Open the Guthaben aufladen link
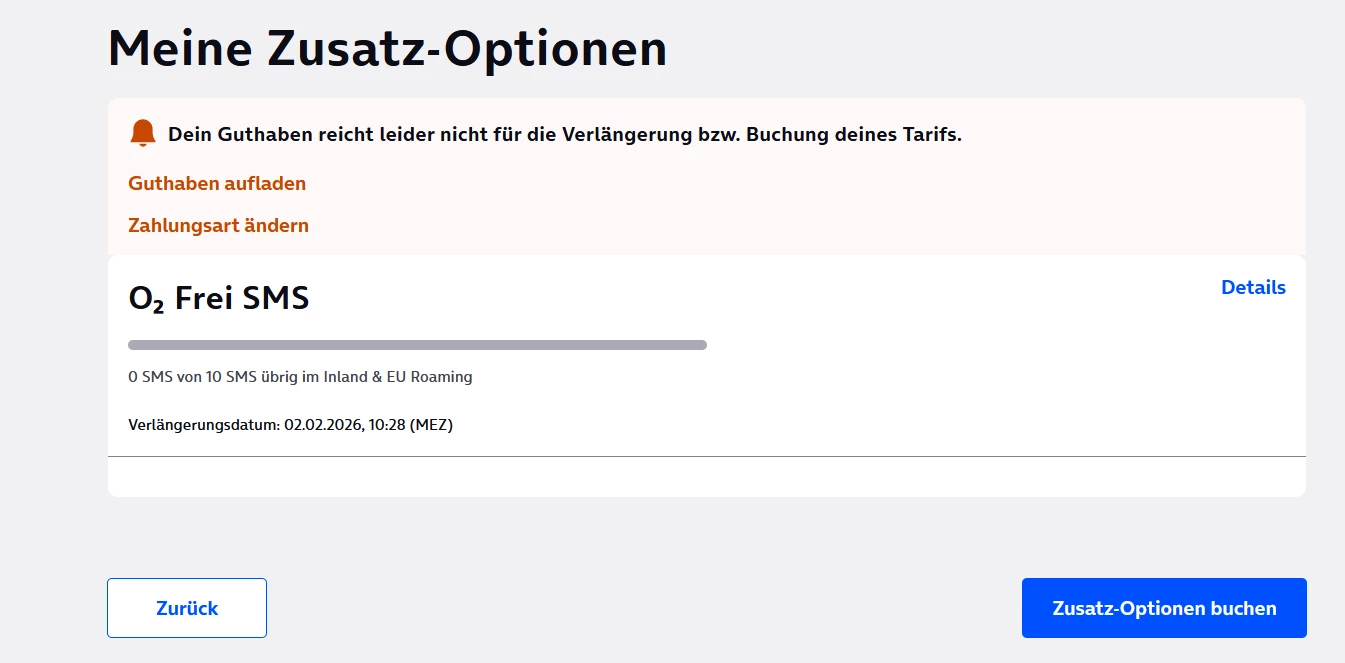 217,184
